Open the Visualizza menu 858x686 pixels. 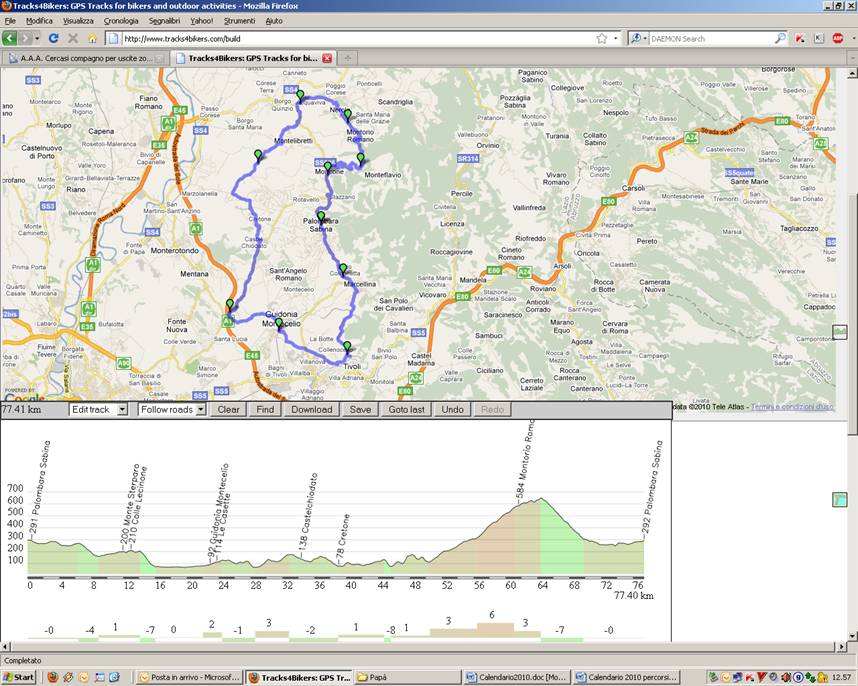78,21
